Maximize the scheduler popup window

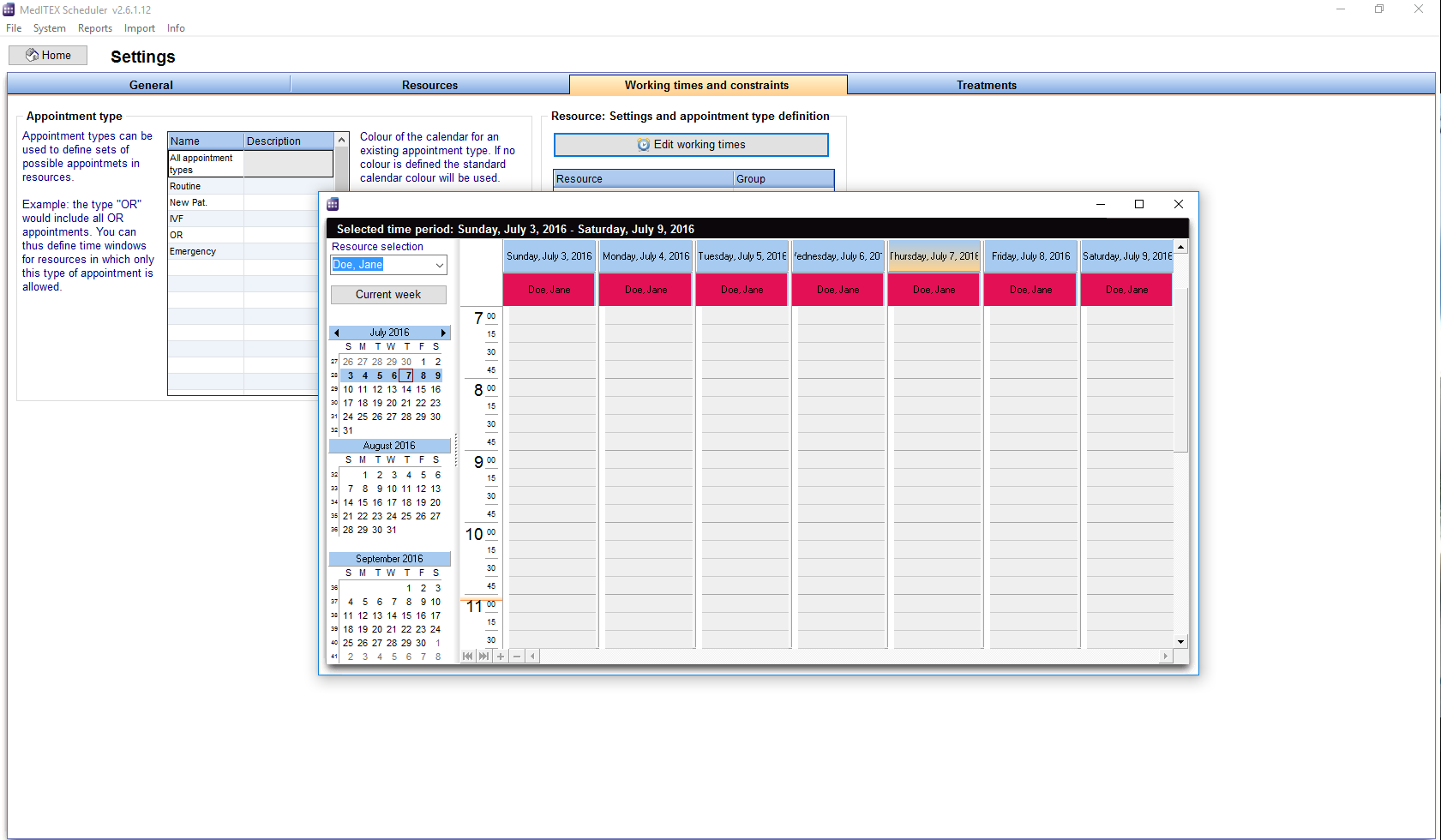coord(1139,204)
